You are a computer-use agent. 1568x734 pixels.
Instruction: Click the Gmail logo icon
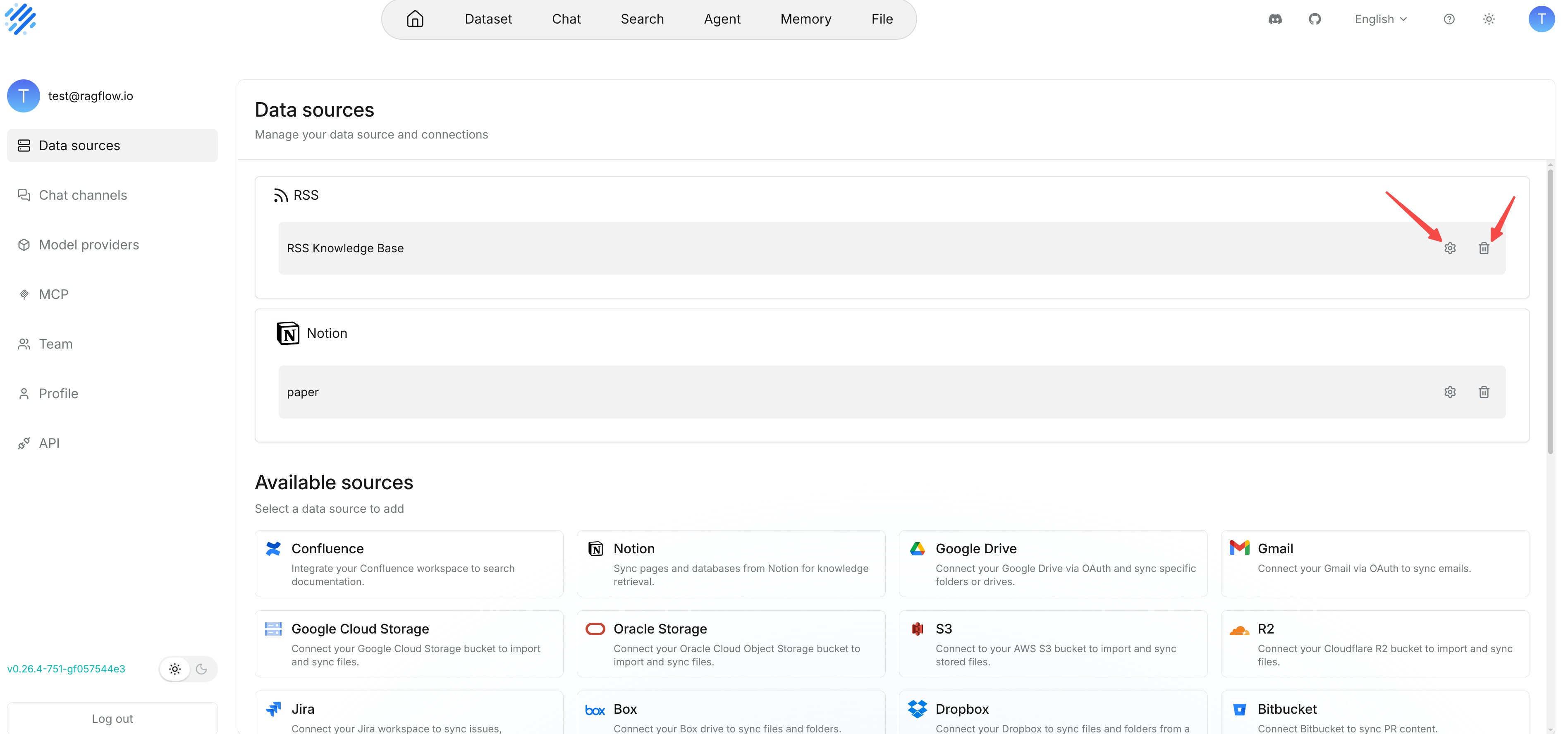(1239, 548)
